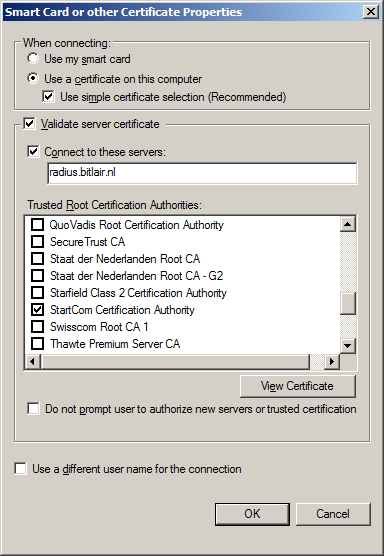Check QuoVadis Root Certification Authority
Viewport: 384px width, 556px height.
pos(37,224)
